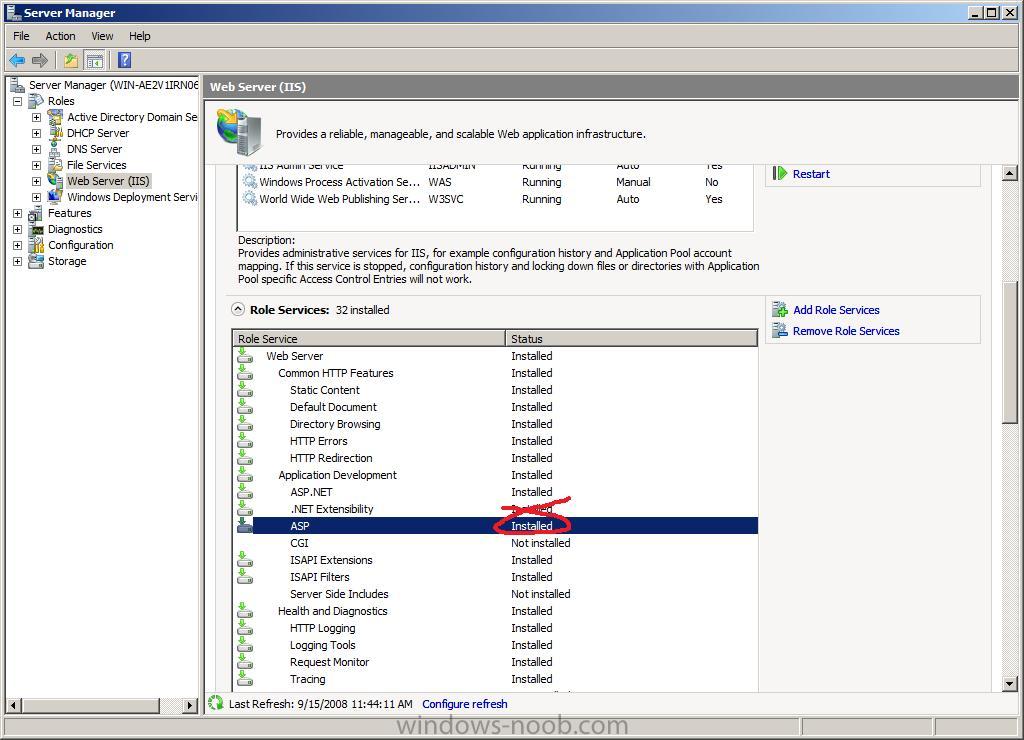Image resolution: width=1024 pixels, height=740 pixels.
Task: Open the blue Help toolbar icon
Action: click(124, 61)
